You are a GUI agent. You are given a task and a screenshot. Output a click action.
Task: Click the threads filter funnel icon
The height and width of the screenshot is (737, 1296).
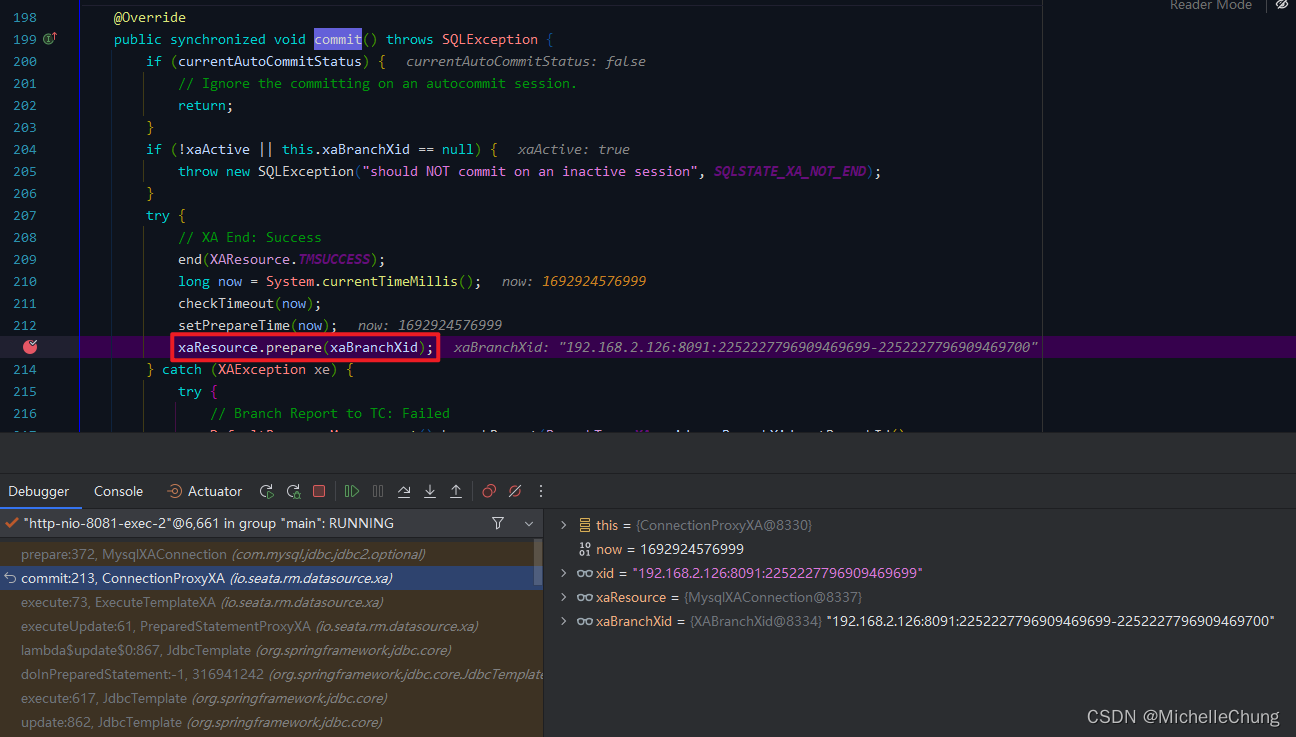point(498,523)
